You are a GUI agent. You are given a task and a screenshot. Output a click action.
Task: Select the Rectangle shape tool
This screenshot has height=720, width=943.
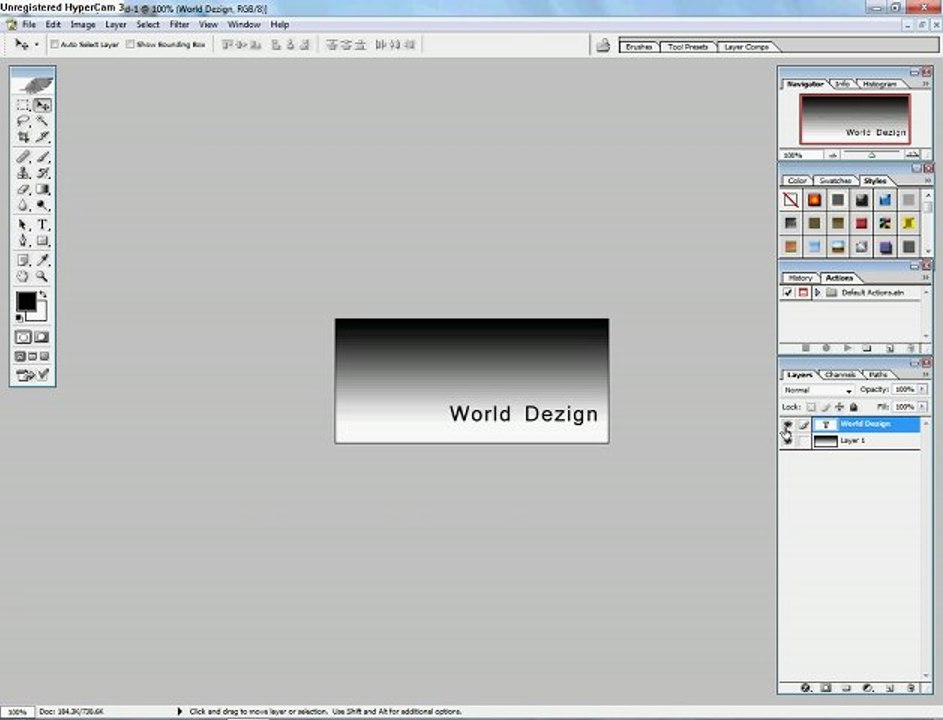(42, 241)
